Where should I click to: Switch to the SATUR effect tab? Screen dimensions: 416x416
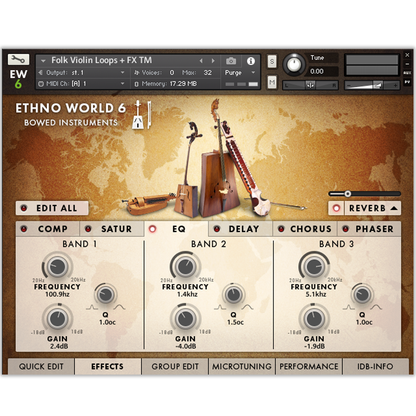coord(116,229)
